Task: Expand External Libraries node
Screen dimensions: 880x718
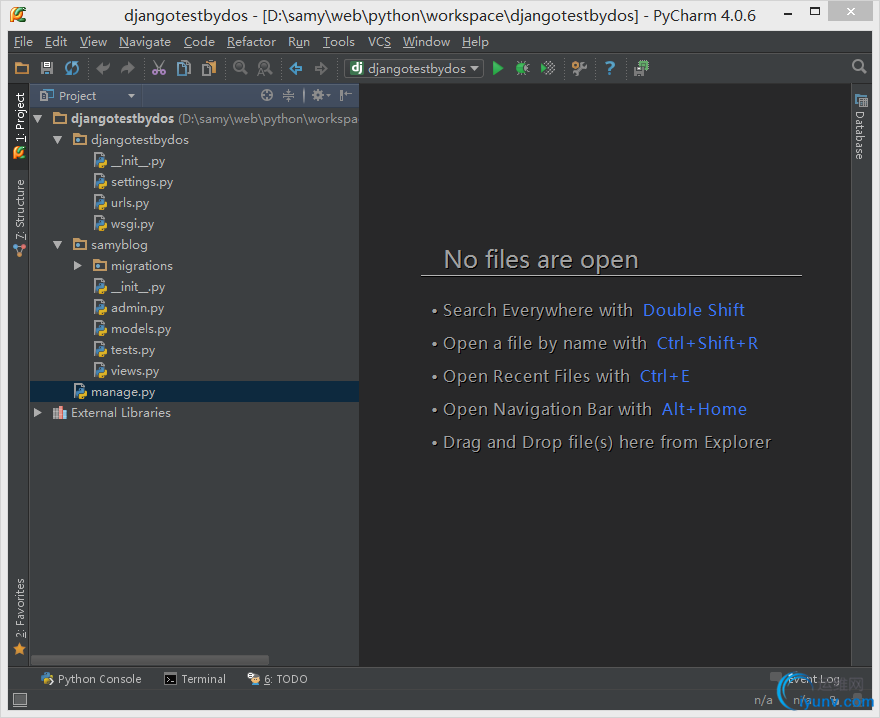Action: (x=38, y=413)
